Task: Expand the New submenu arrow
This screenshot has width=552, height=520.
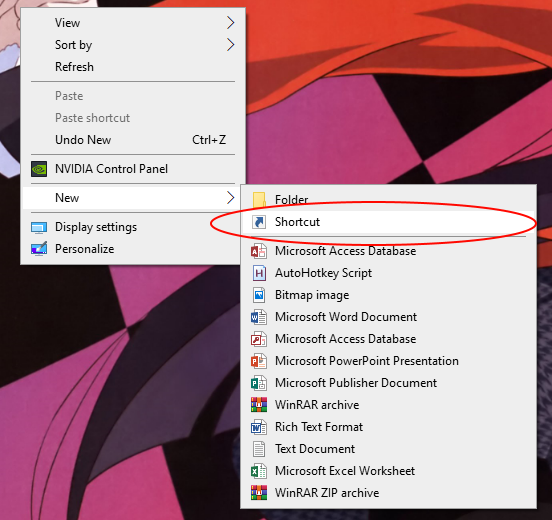Action: (231, 198)
